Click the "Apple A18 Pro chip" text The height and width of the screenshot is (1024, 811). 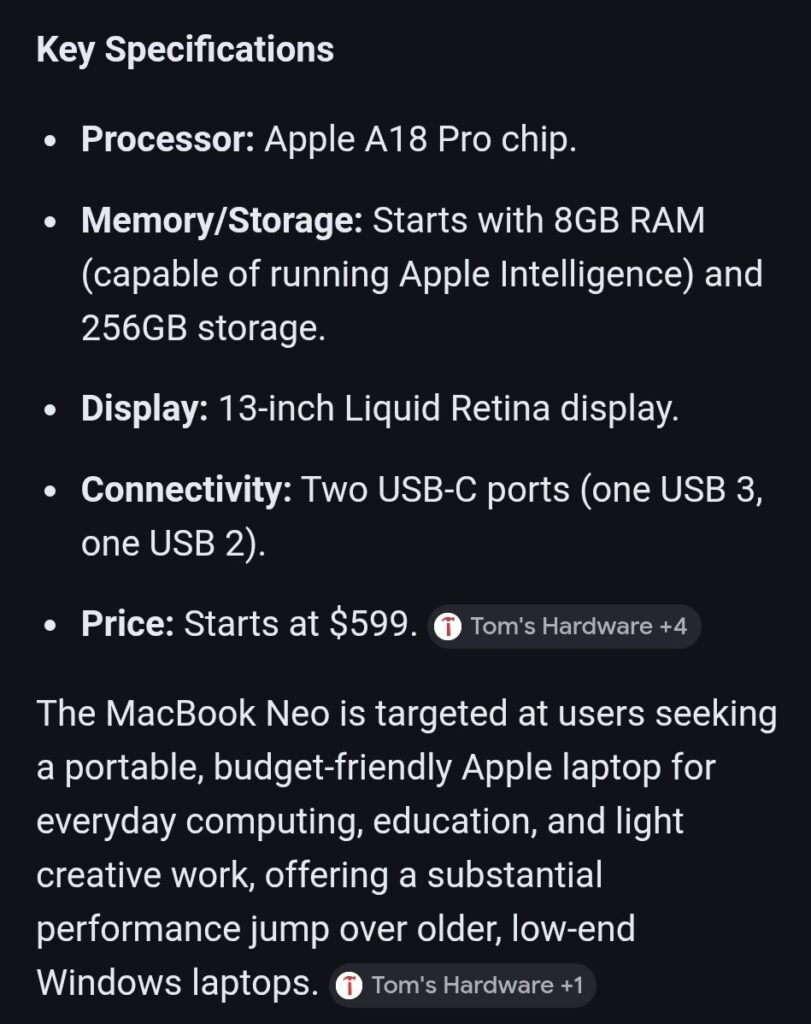click(x=418, y=139)
